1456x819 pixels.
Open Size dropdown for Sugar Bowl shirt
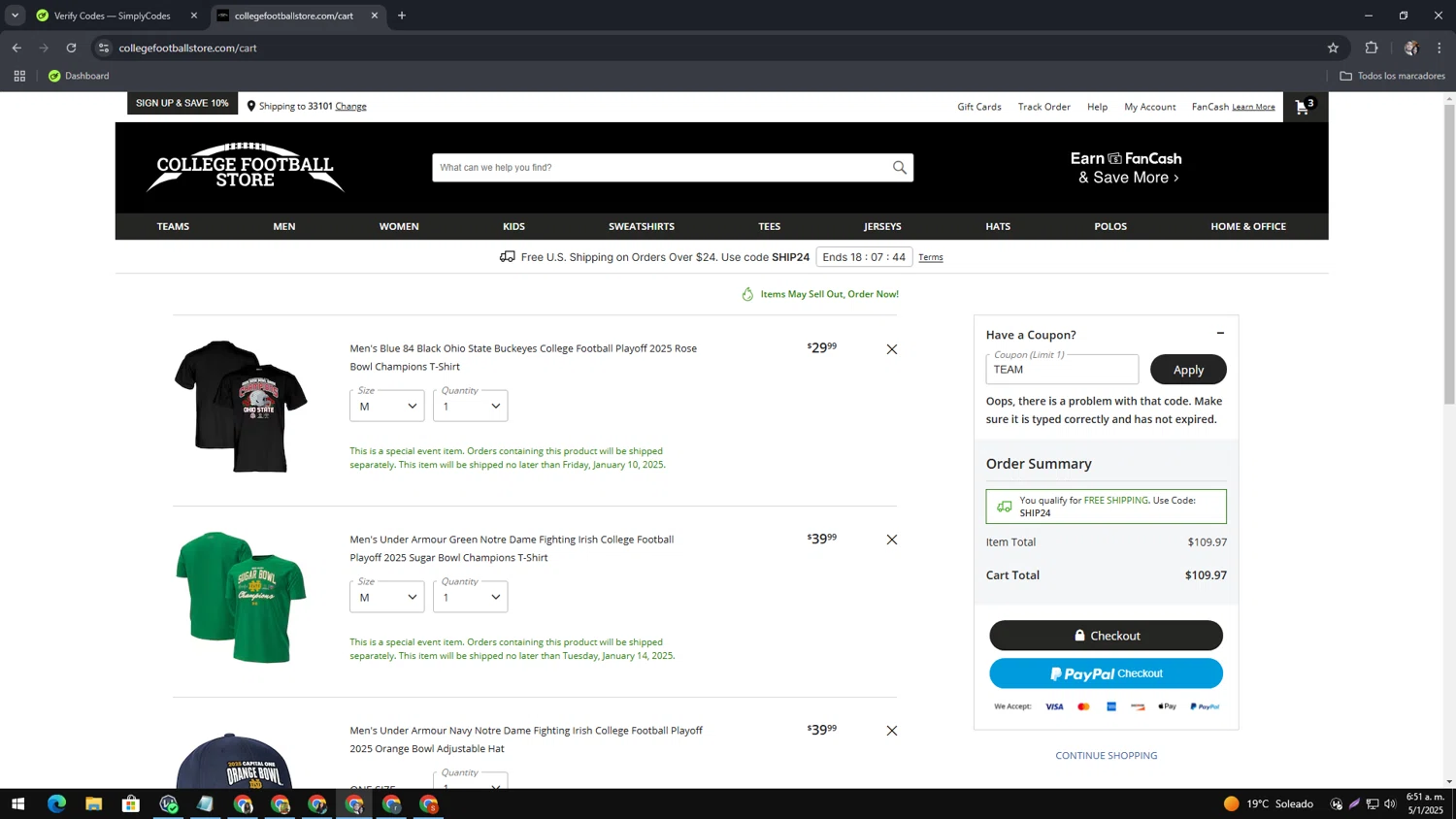(387, 597)
